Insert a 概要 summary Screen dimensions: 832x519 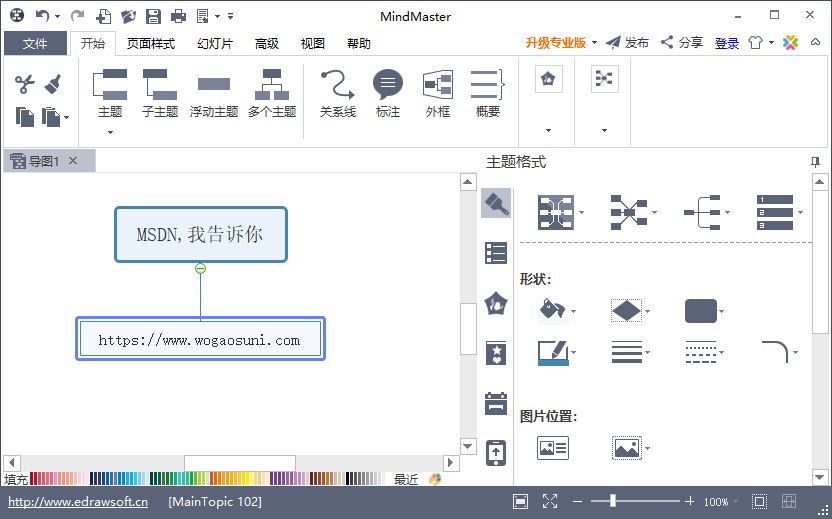click(488, 93)
